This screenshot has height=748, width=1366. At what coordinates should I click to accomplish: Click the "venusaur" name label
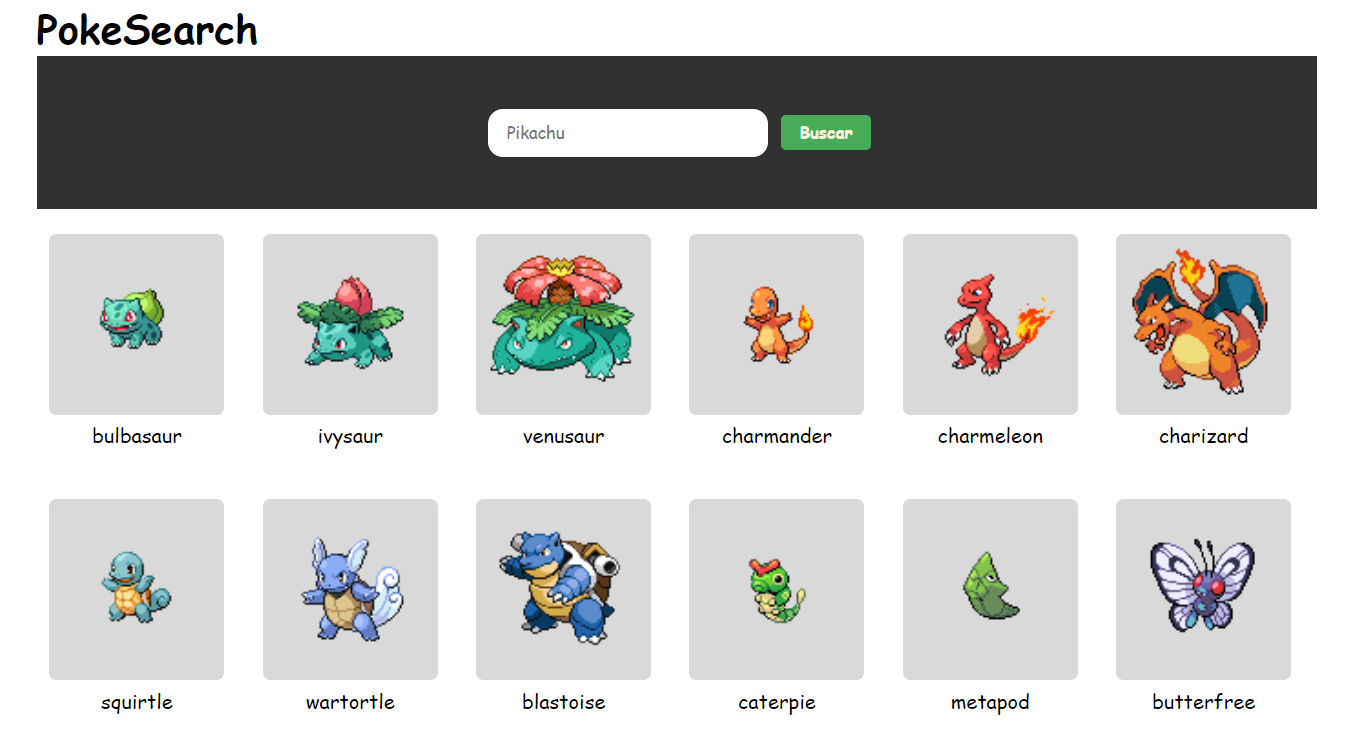tap(563, 437)
